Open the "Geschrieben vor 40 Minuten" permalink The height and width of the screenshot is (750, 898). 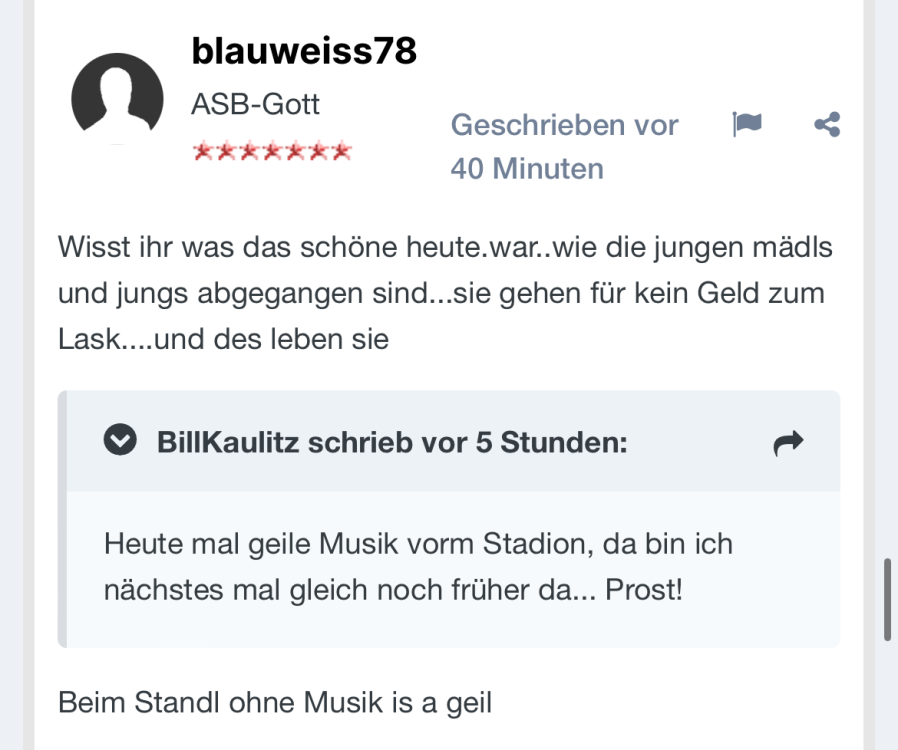564,146
